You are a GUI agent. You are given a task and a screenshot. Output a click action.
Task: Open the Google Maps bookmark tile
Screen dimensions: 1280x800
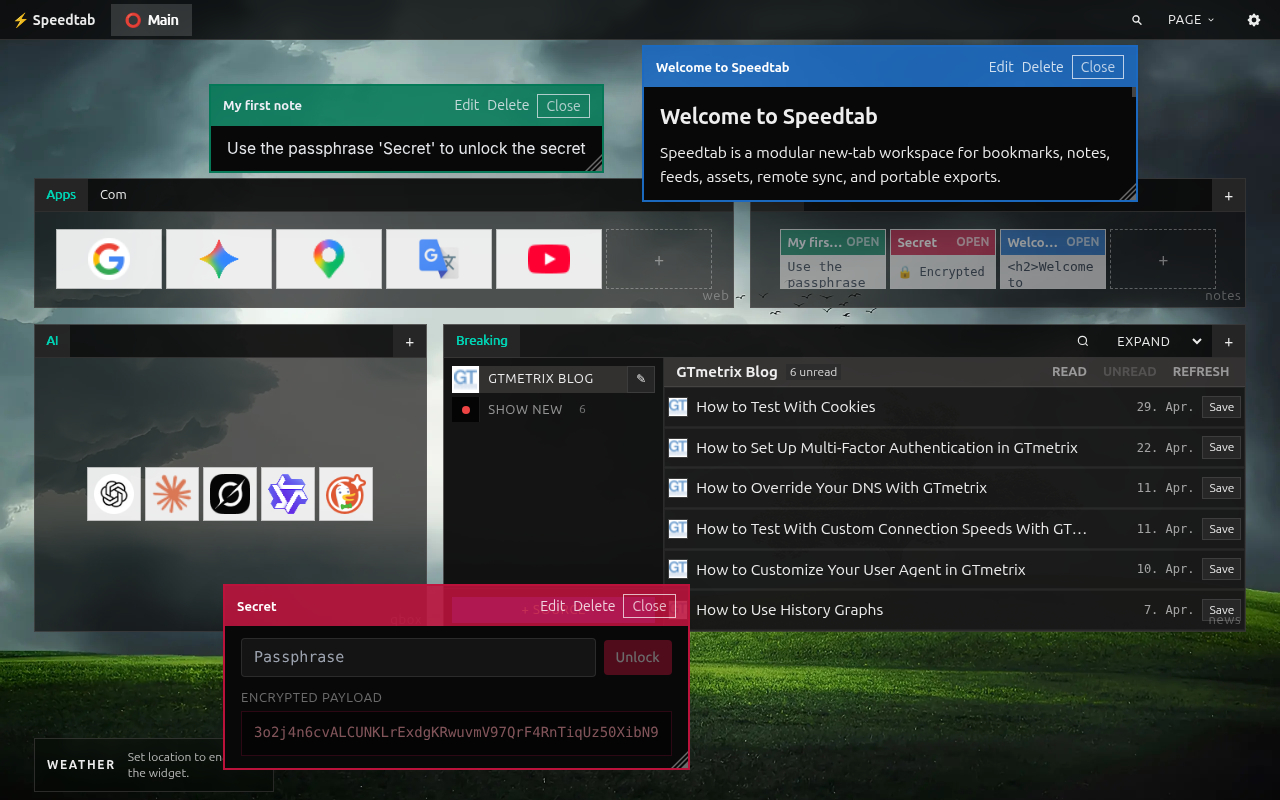329,259
